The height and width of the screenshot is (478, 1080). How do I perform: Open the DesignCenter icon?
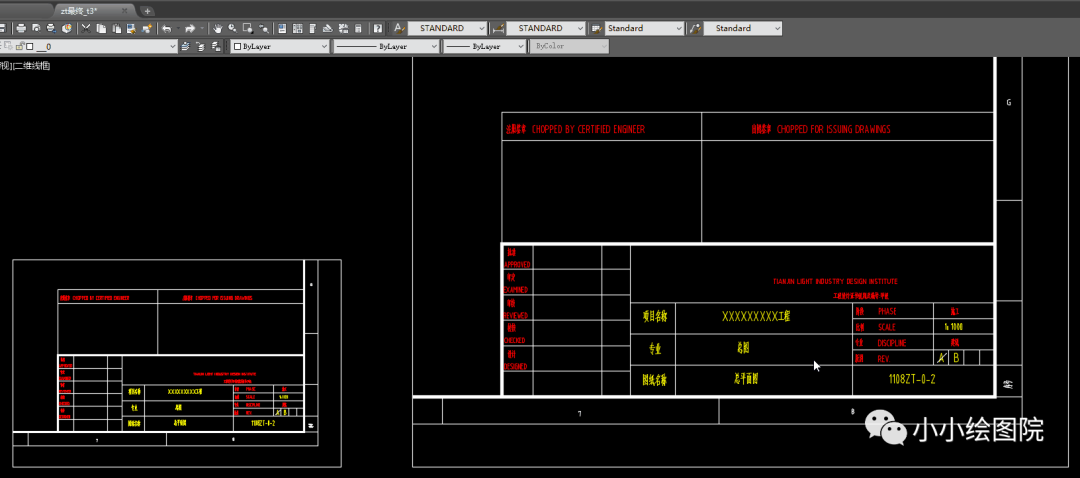(298, 28)
